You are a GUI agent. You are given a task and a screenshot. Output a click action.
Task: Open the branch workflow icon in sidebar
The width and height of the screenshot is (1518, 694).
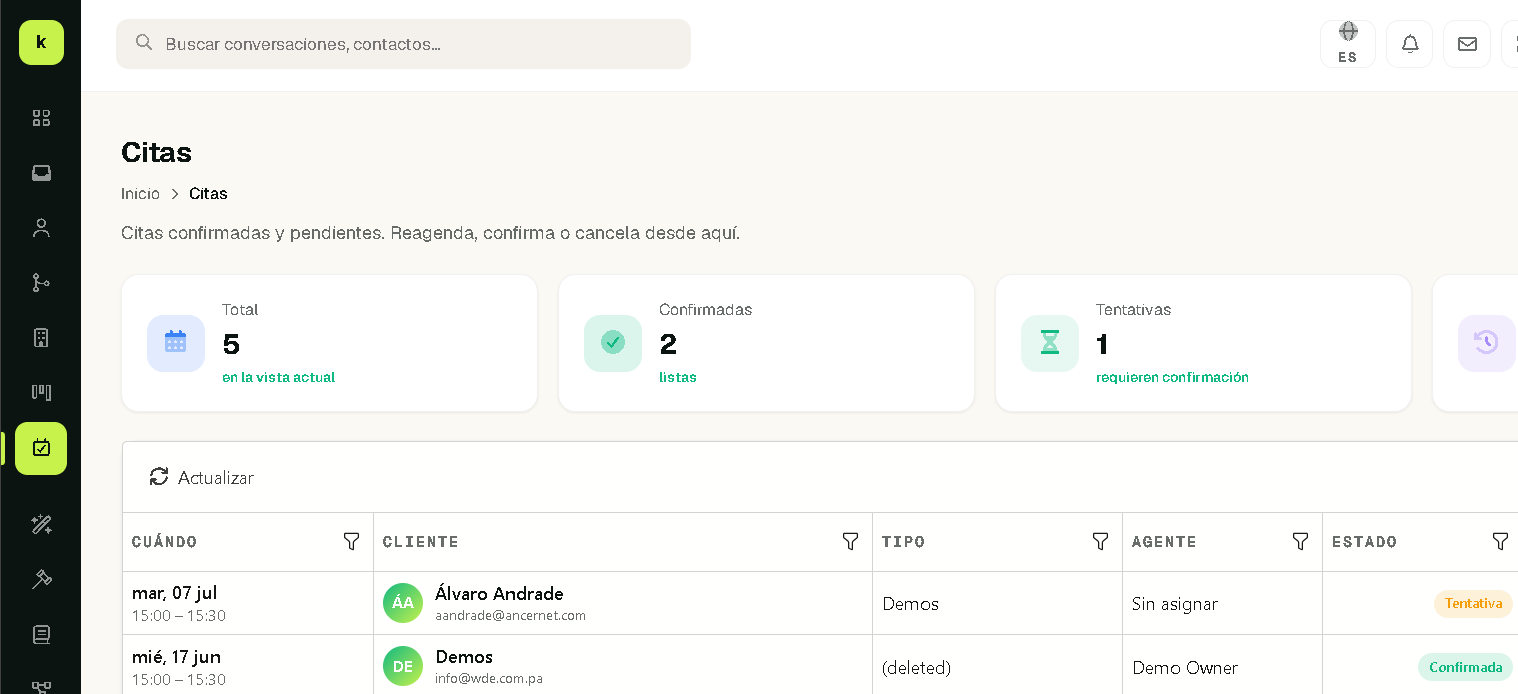41,283
